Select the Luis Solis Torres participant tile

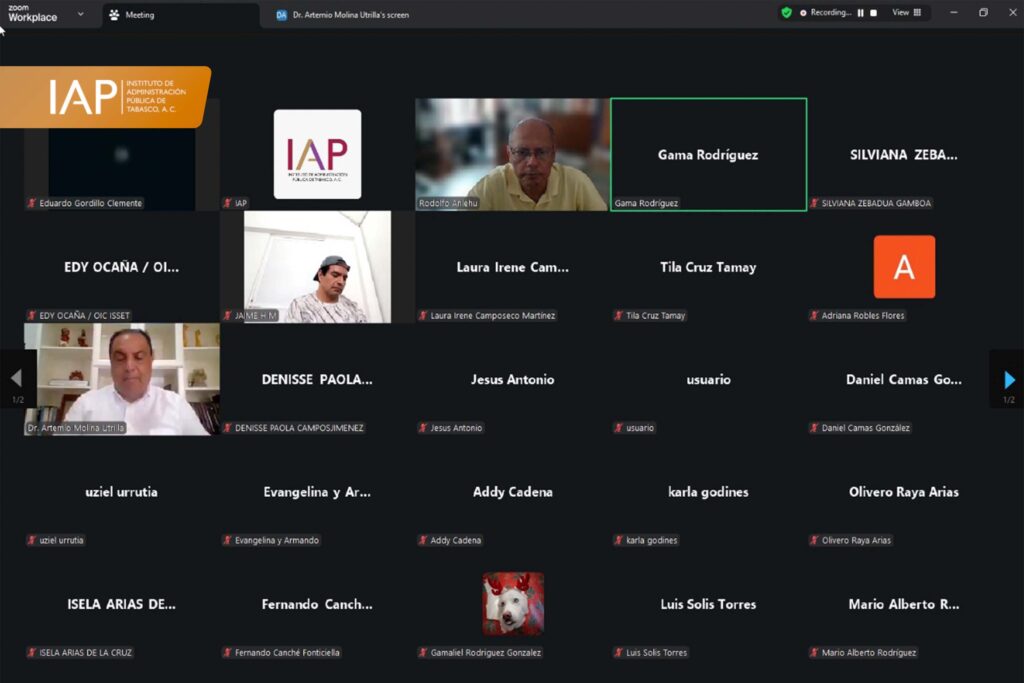click(708, 604)
